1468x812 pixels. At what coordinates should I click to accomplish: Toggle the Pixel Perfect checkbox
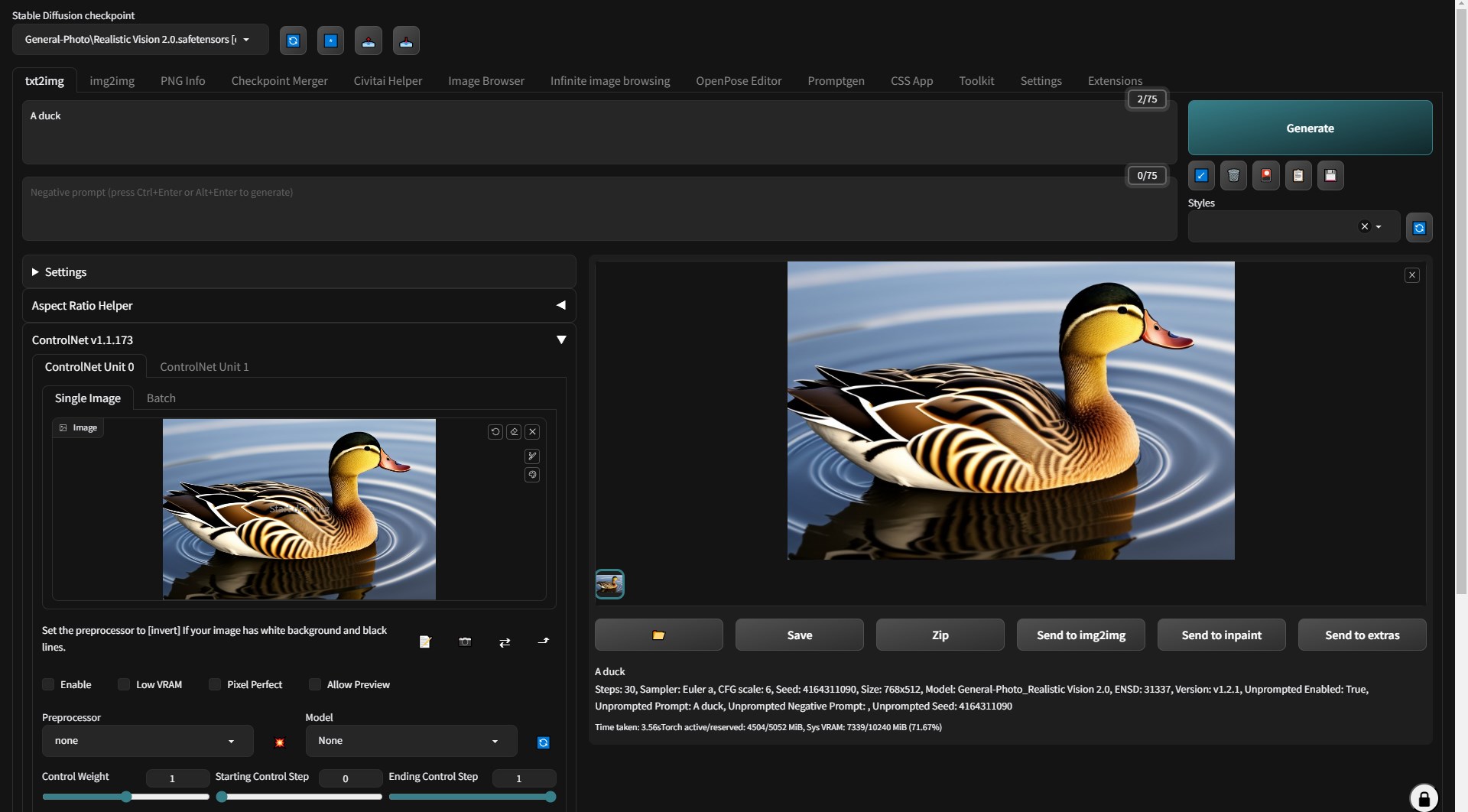tap(216, 684)
